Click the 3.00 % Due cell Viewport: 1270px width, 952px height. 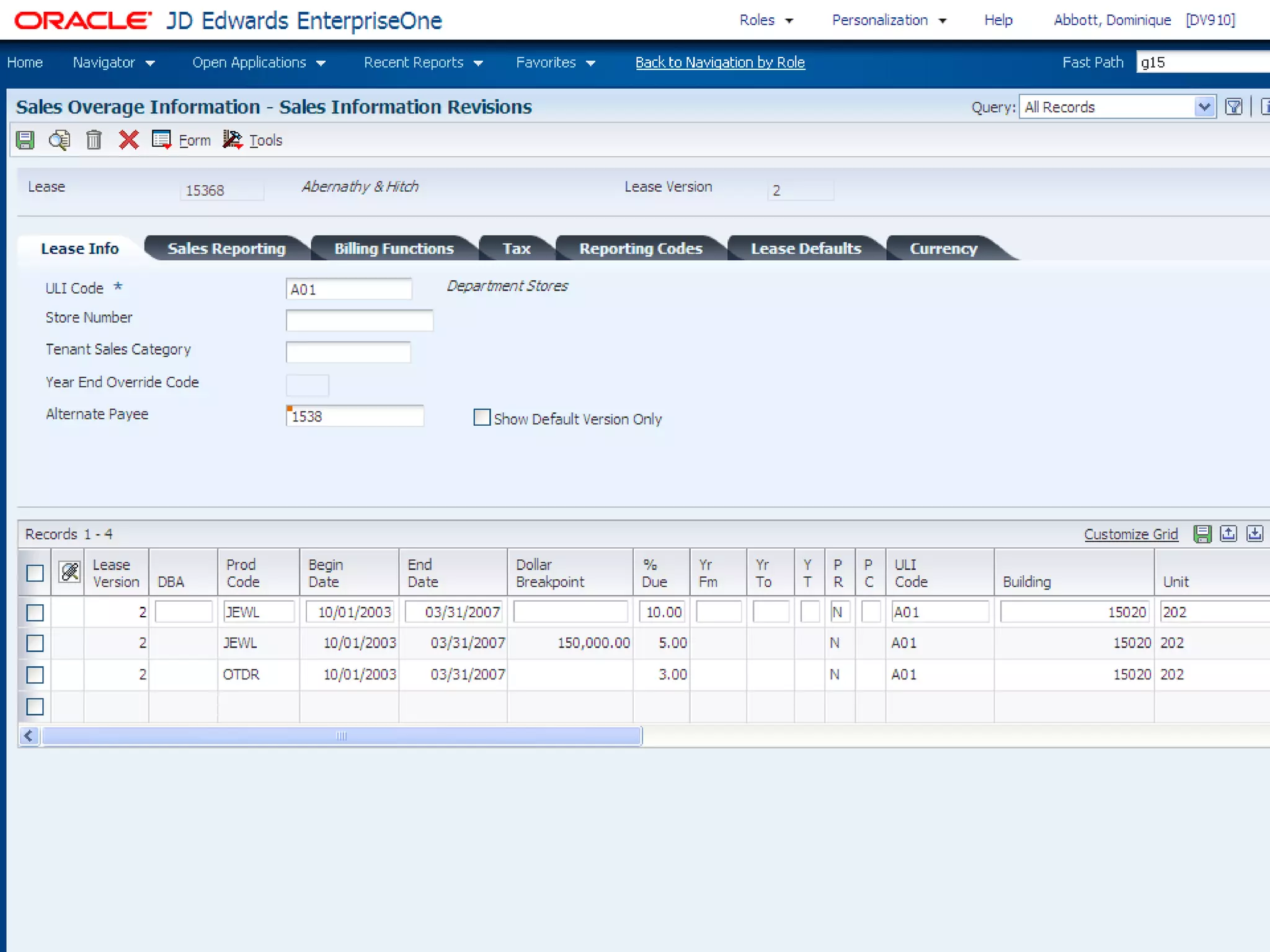coord(662,674)
